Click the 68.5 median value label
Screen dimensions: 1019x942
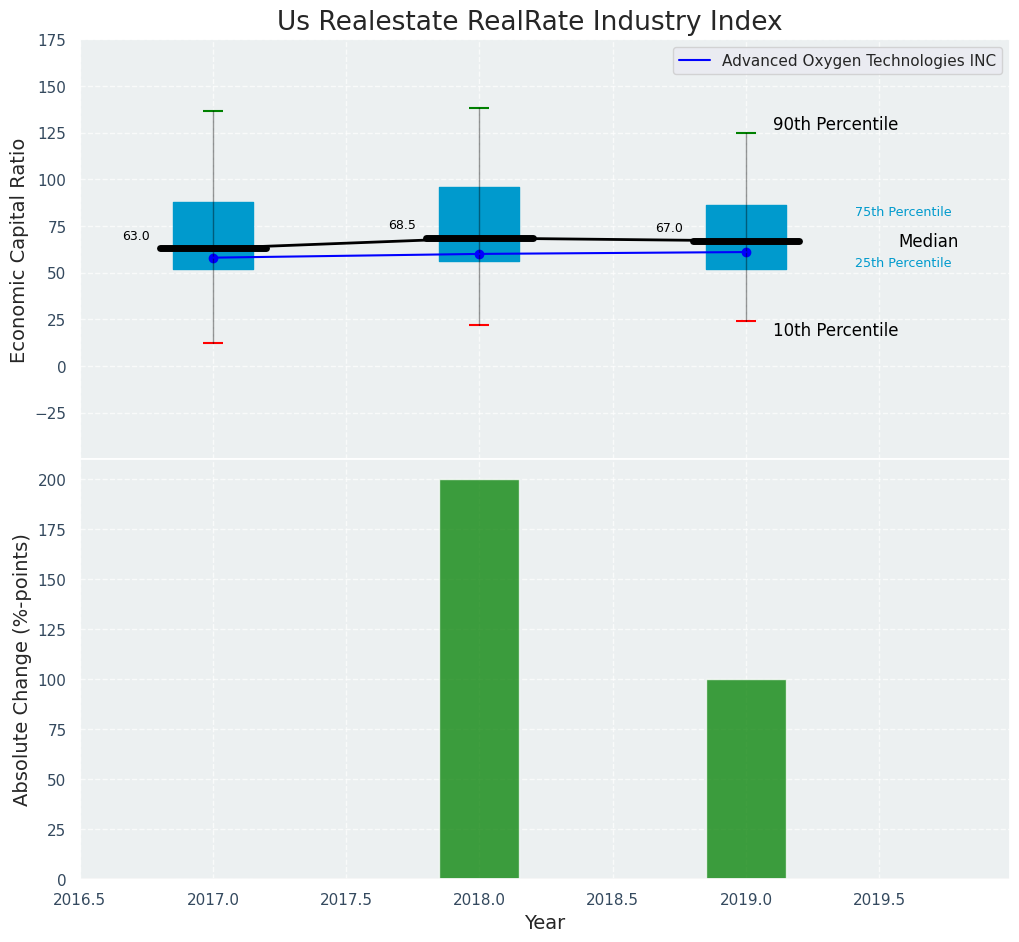pos(402,225)
